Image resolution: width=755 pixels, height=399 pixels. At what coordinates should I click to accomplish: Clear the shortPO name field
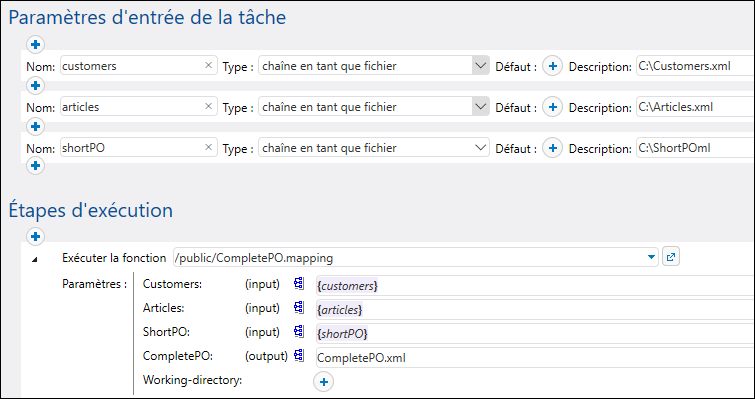pyautogui.click(x=208, y=147)
